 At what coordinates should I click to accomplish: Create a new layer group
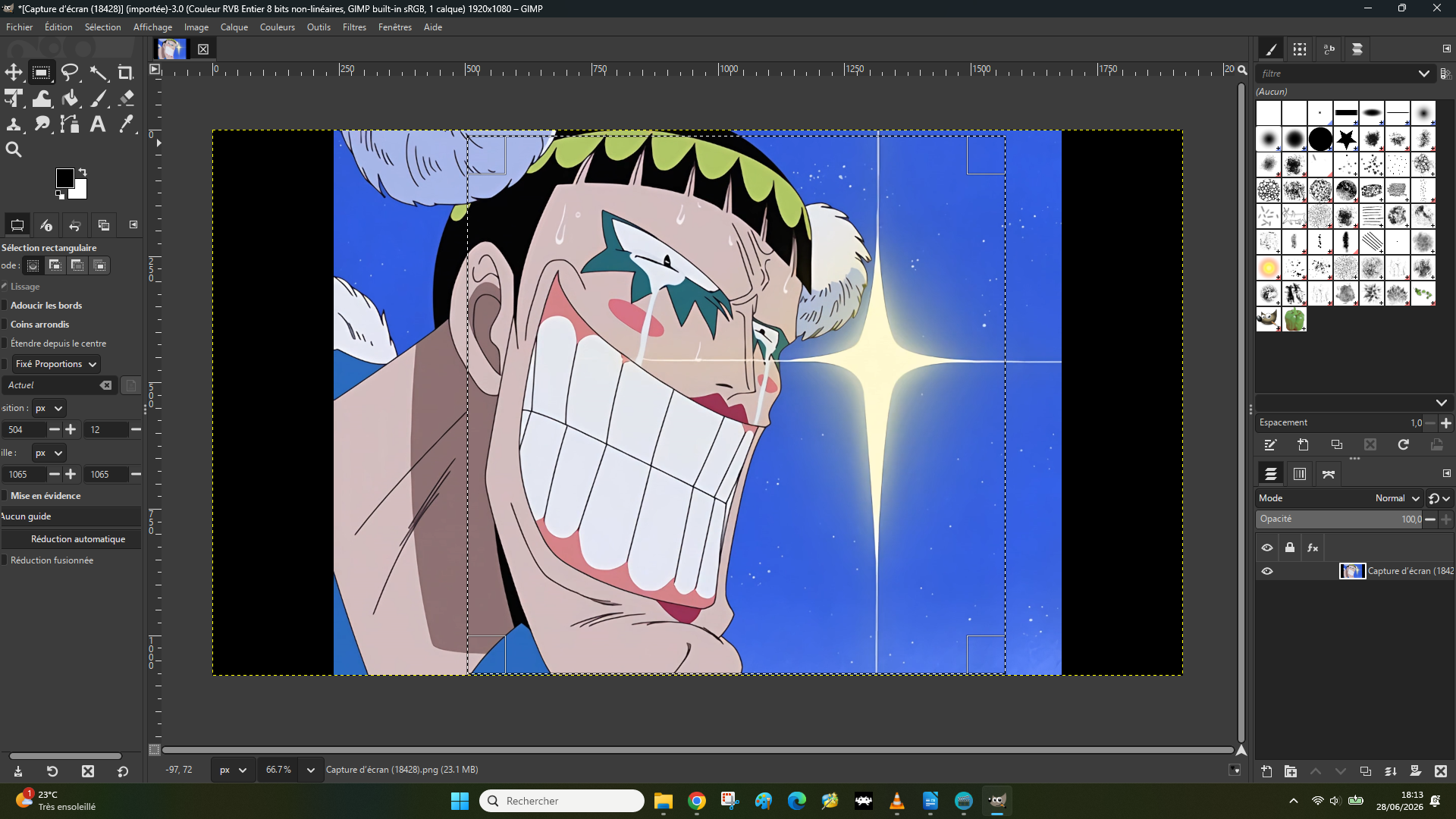pyautogui.click(x=1291, y=771)
